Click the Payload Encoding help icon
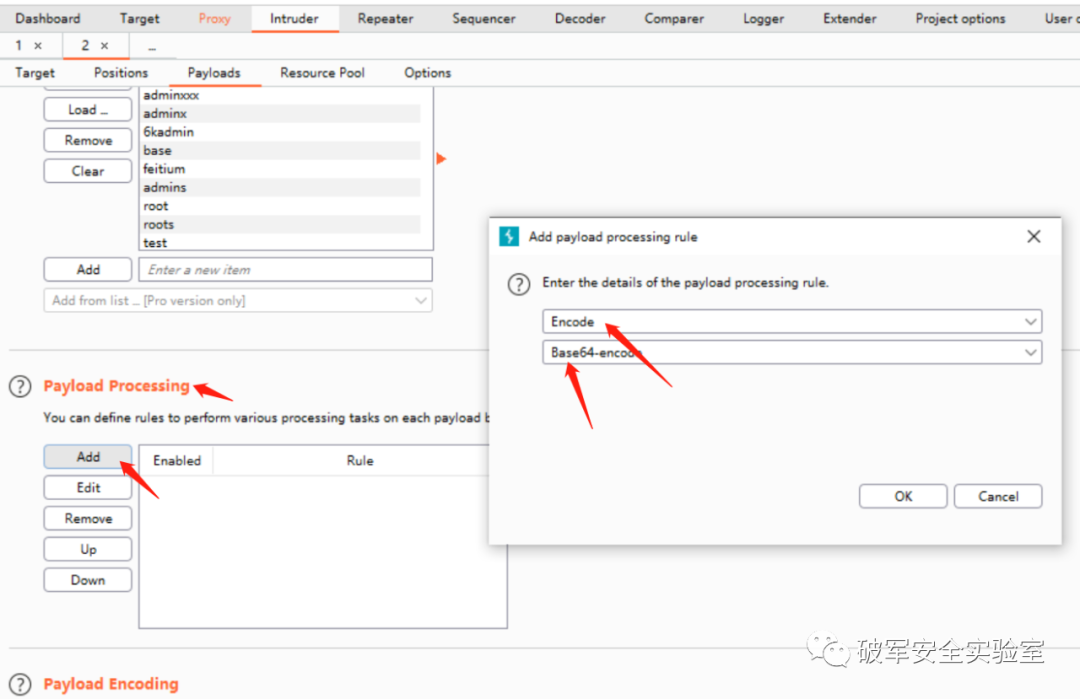1080x699 pixels. point(19,685)
